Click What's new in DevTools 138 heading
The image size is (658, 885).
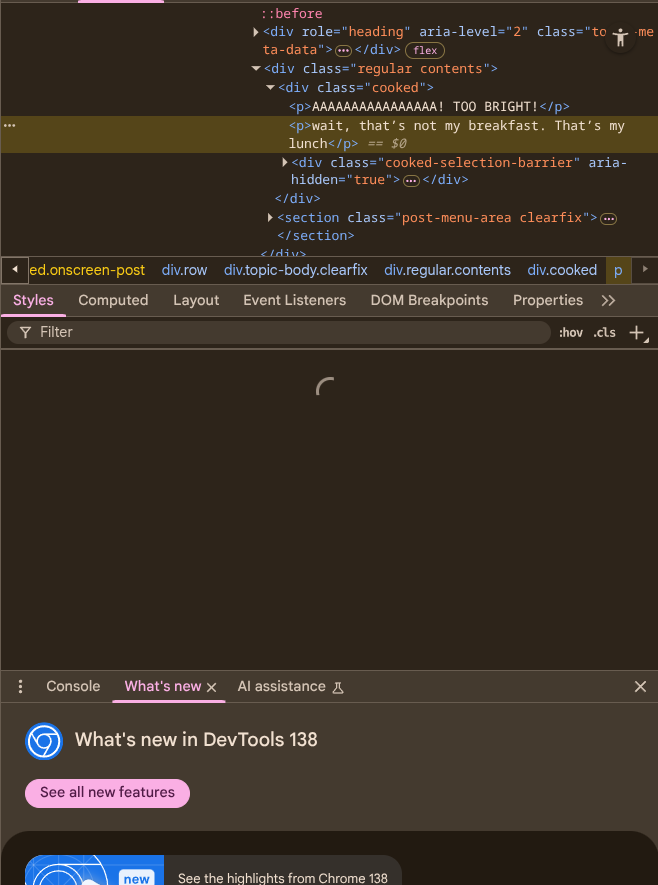196,740
